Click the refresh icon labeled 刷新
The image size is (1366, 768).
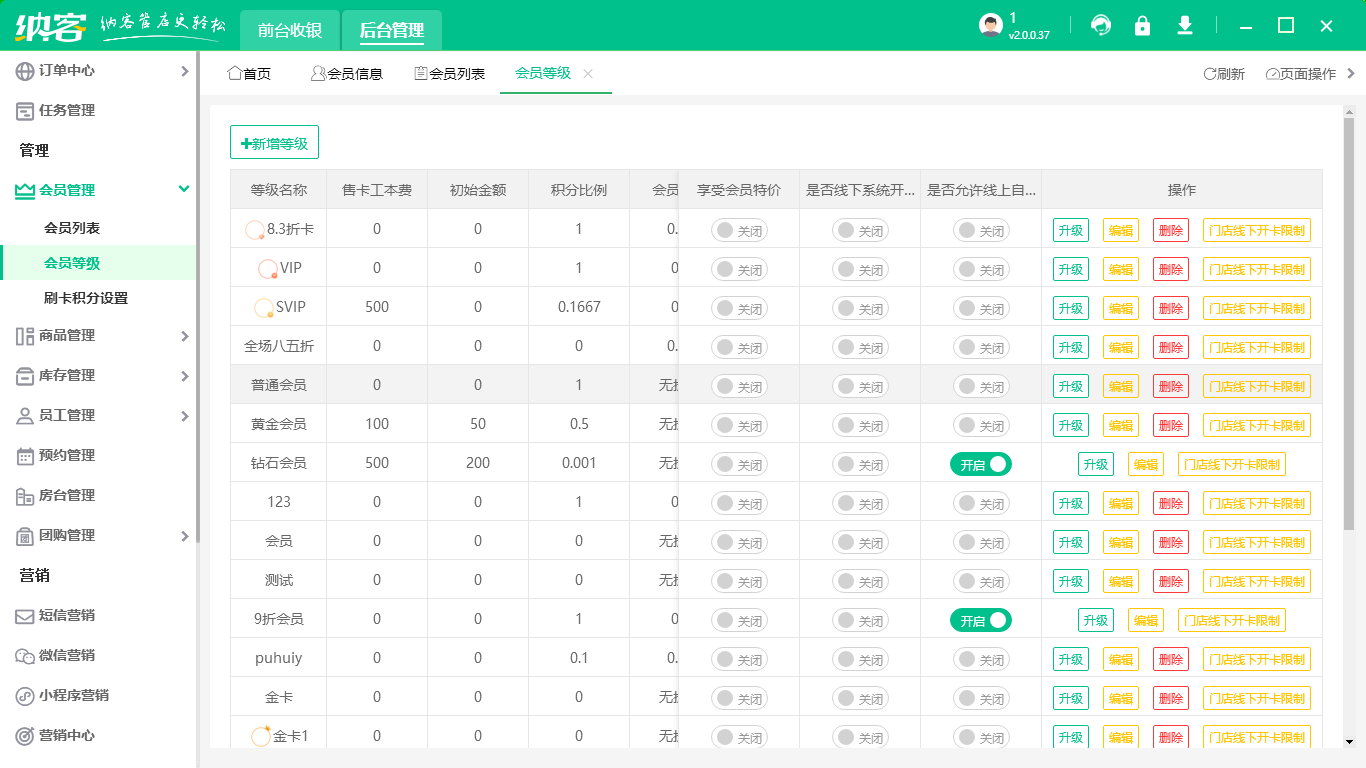click(1223, 74)
